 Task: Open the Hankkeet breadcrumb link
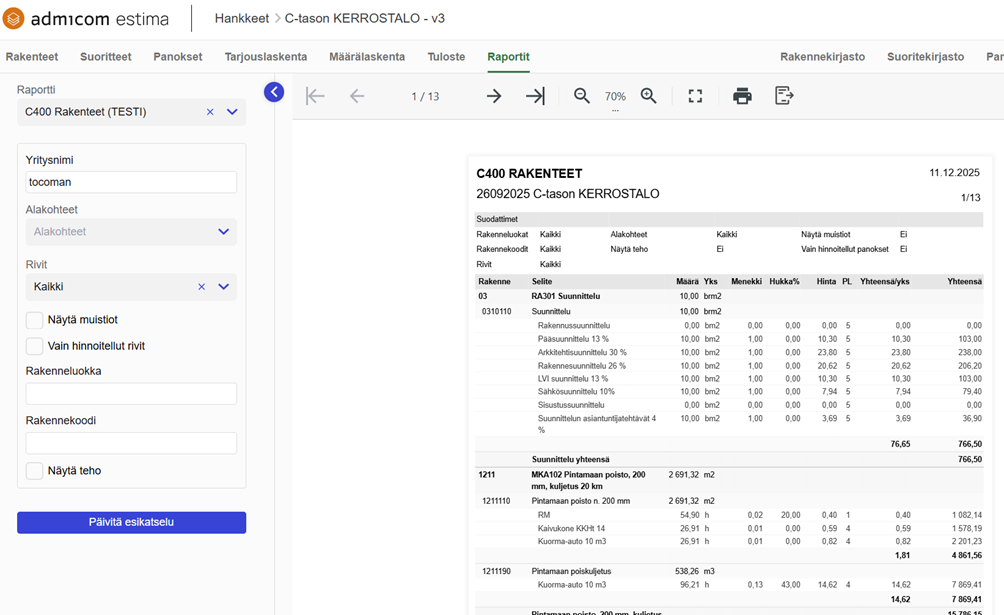241,19
